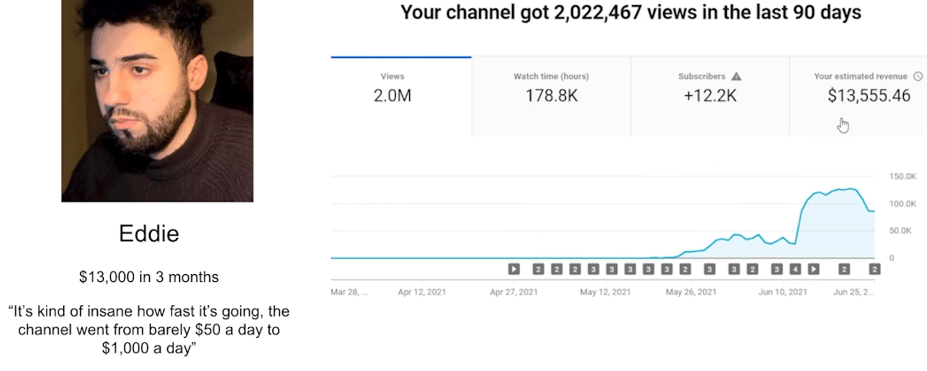Click the first 2-videos marker after the play marker

538,269
